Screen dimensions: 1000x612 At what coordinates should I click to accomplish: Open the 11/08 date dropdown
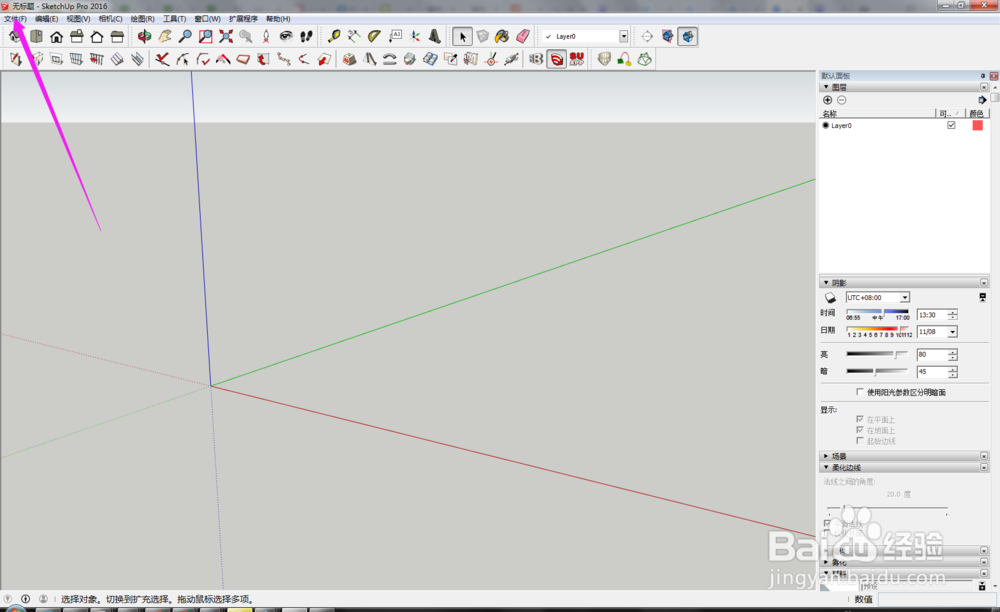point(952,332)
